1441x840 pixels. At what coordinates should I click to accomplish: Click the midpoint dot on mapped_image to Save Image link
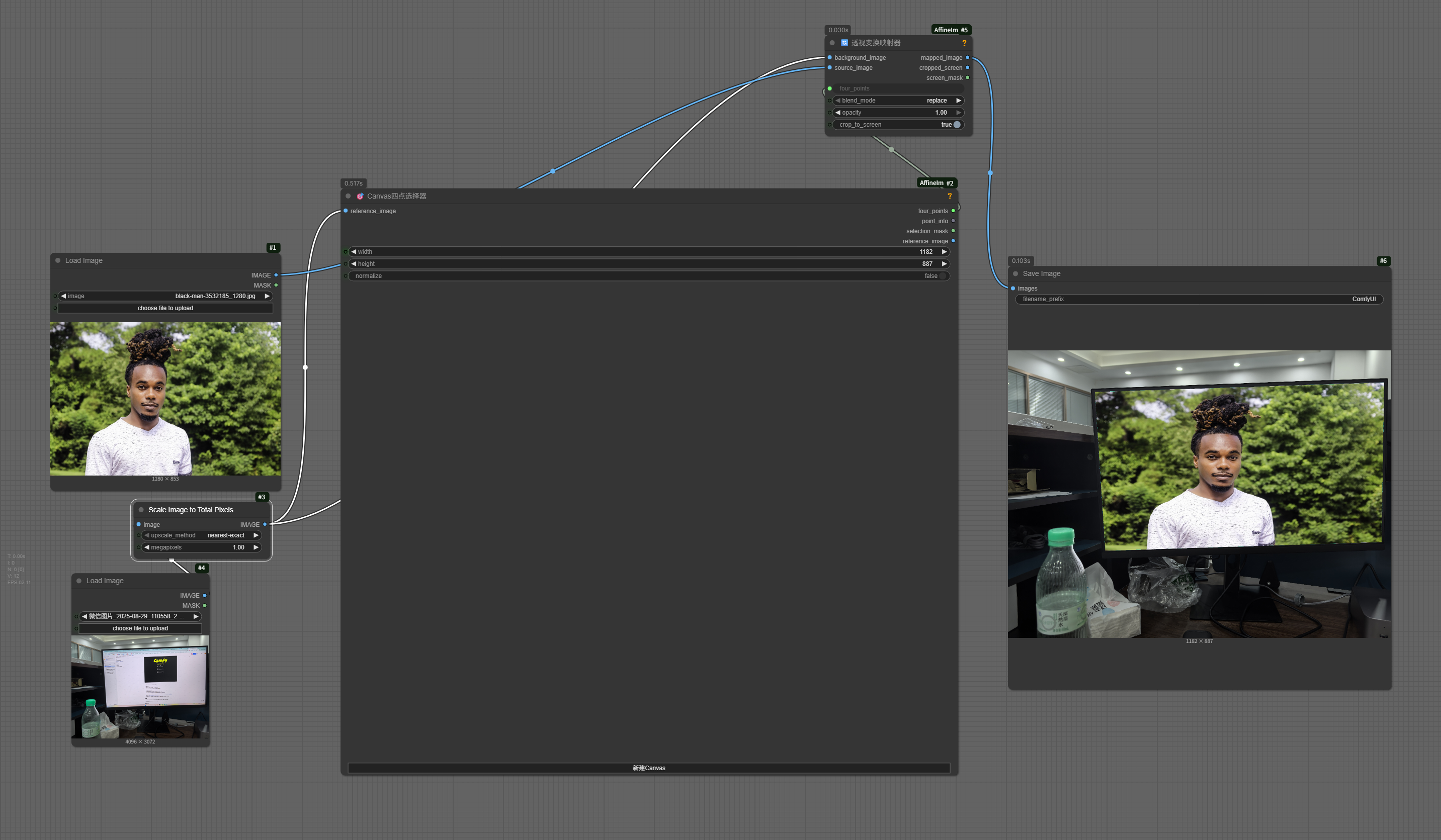[990, 172]
